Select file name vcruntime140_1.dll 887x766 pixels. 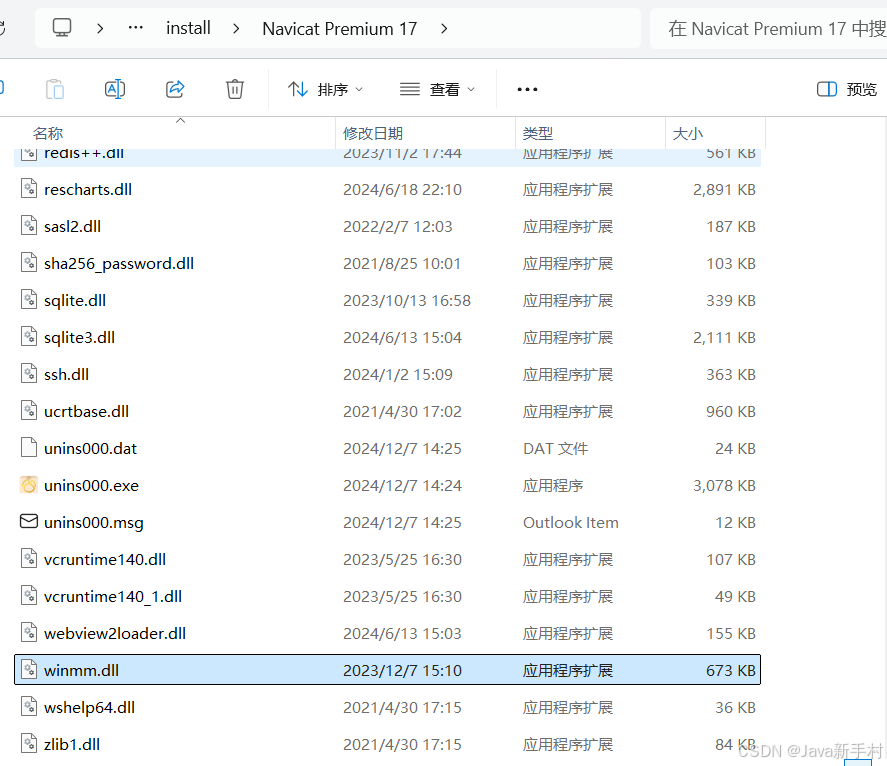[x=113, y=597]
